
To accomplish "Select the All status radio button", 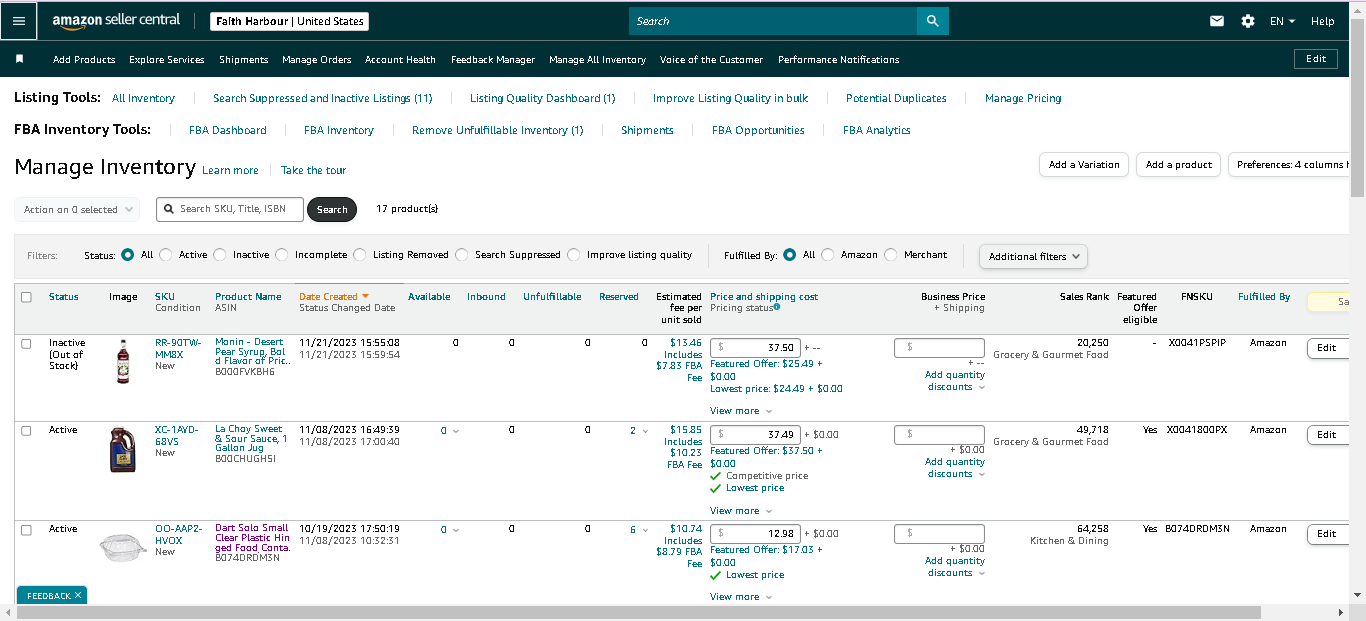I will (x=128, y=255).
